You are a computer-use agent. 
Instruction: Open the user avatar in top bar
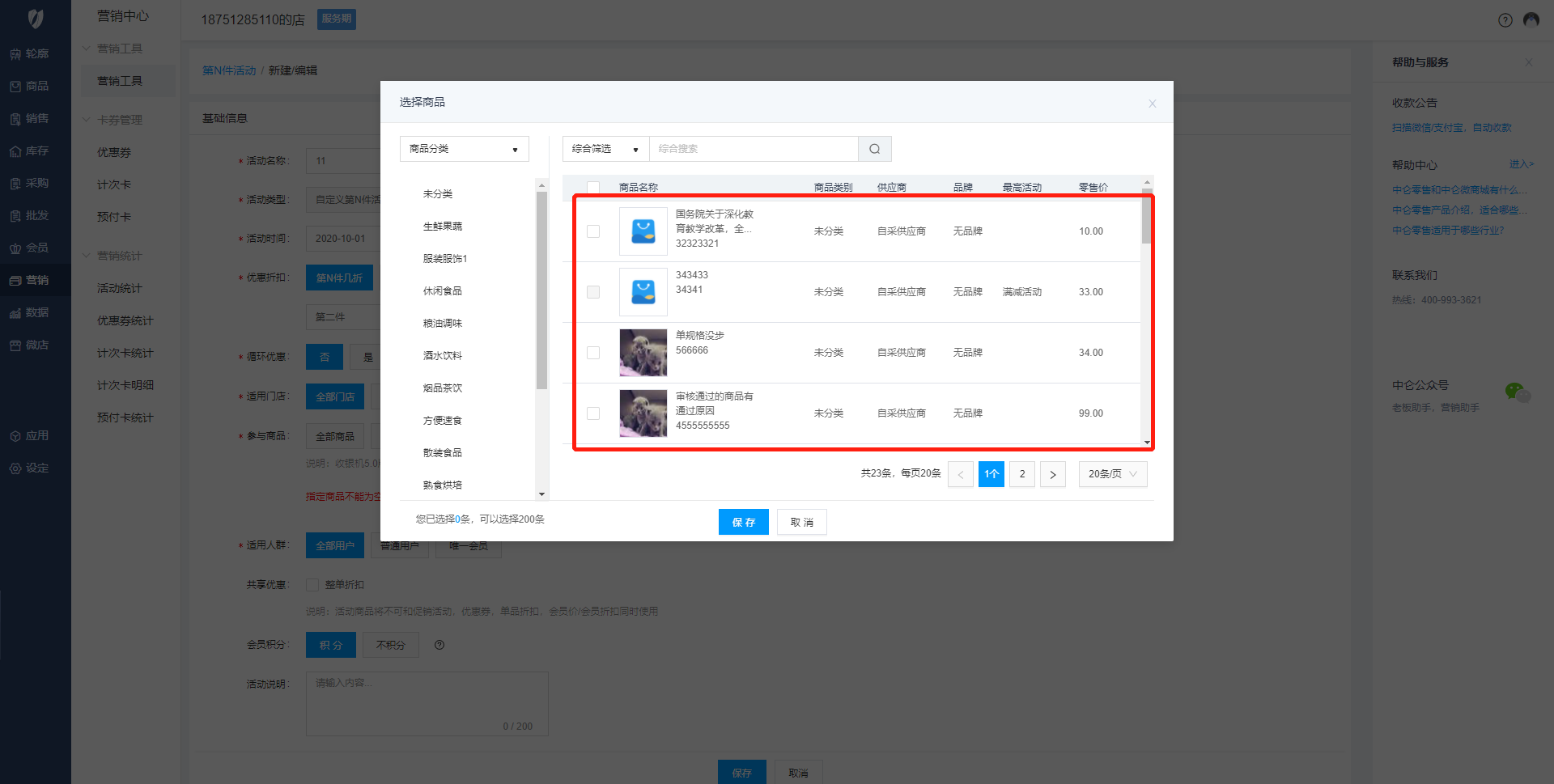coord(1531,20)
